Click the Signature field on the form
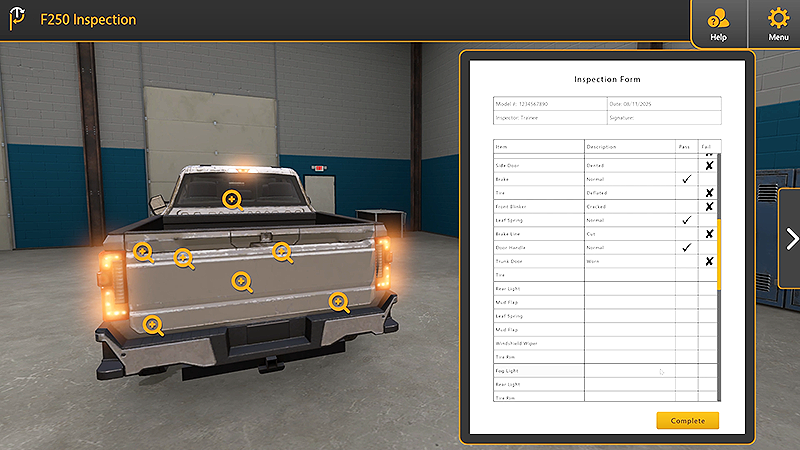 click(662, 117)
